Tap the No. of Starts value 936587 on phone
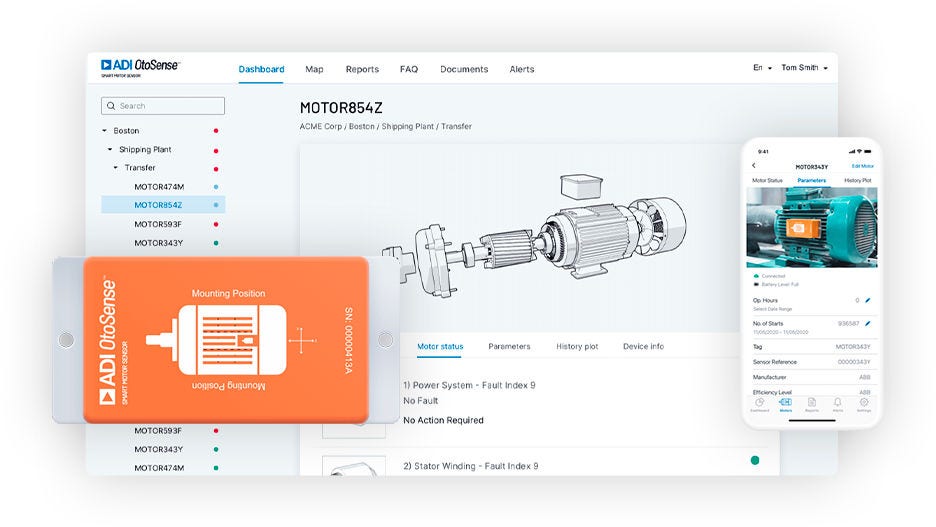This screenshot has width=936, height=527. click(x=848, y=323)
